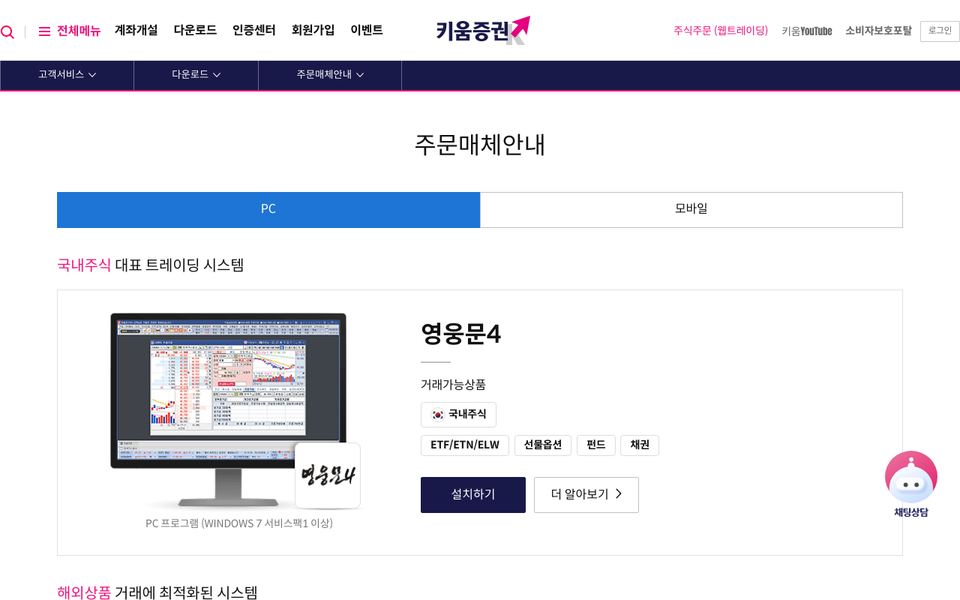960x600 pixels.
Task: Open 다운로드 in top navigation
Action: 195,30
